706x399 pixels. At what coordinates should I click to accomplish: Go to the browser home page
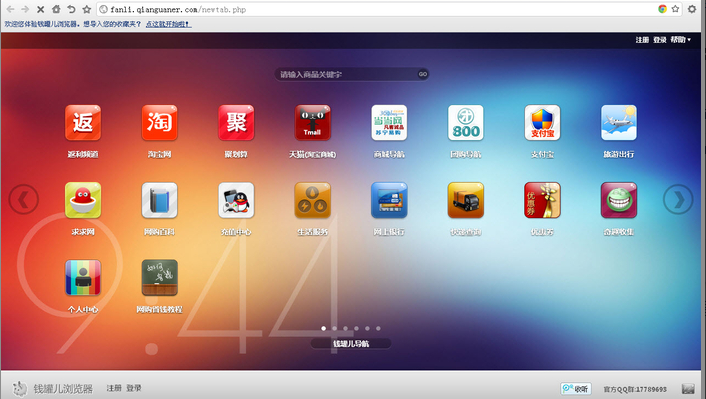(x=56, y=9)
